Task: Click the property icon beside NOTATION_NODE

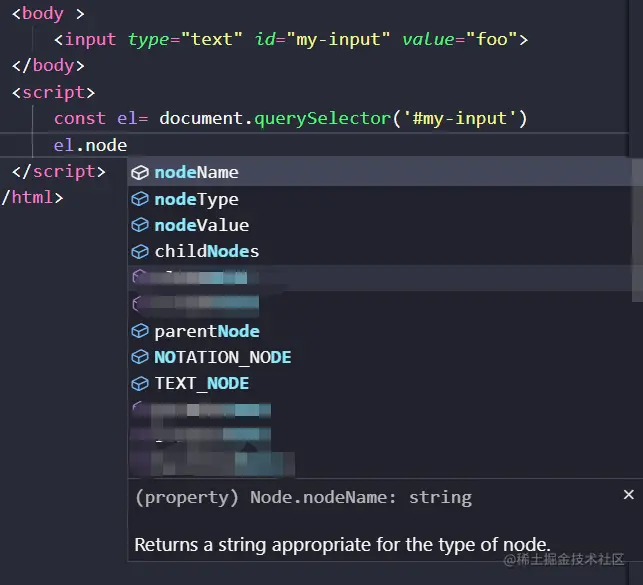Action: coord(140,357)
